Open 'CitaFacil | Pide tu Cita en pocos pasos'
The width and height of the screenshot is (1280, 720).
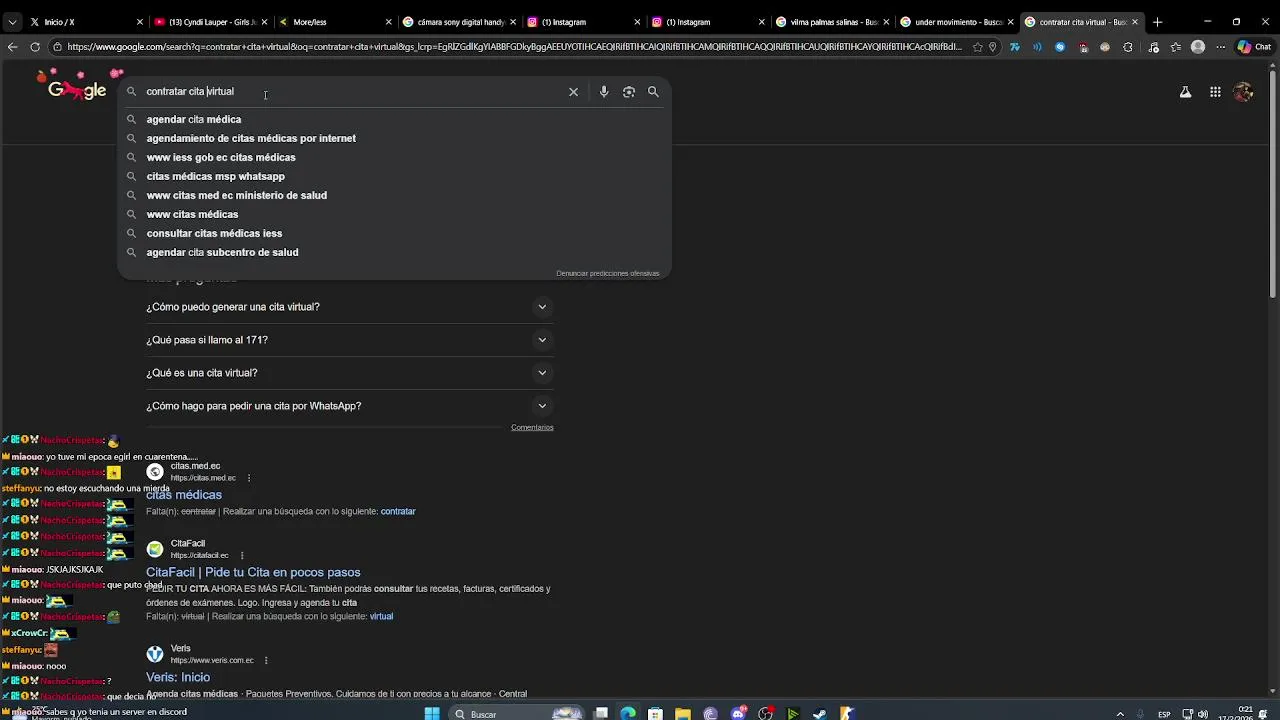point(253,572)
